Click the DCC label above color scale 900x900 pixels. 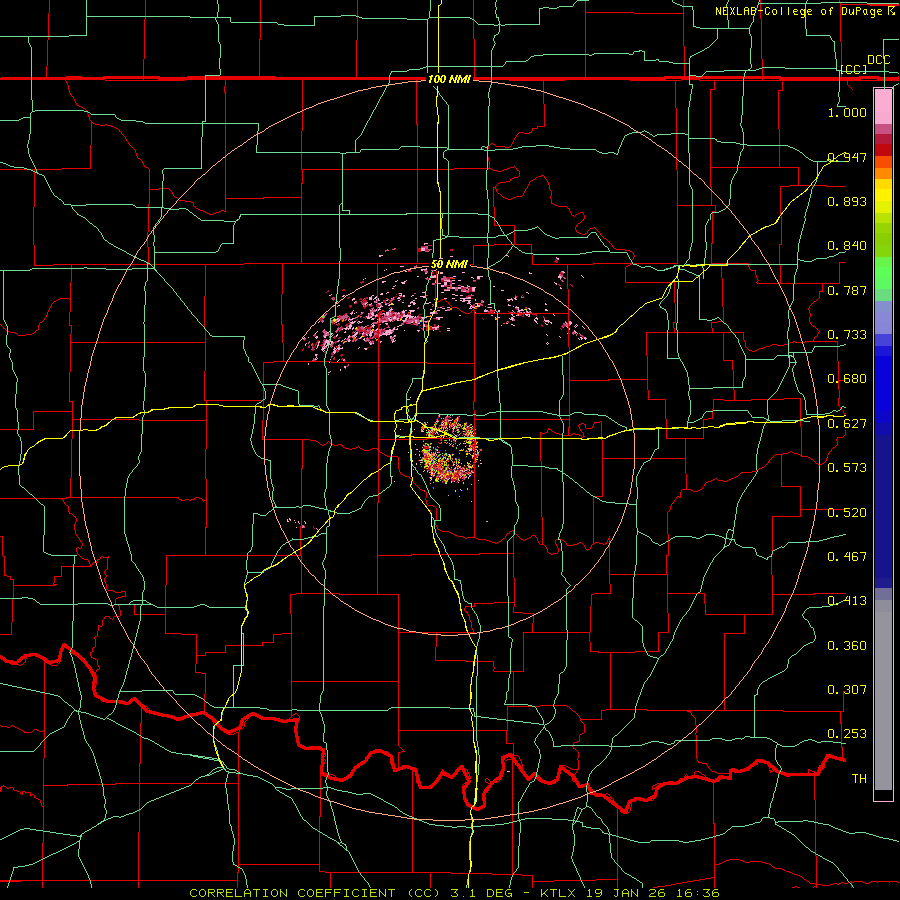pyautogui.click(x=878, y=60)
